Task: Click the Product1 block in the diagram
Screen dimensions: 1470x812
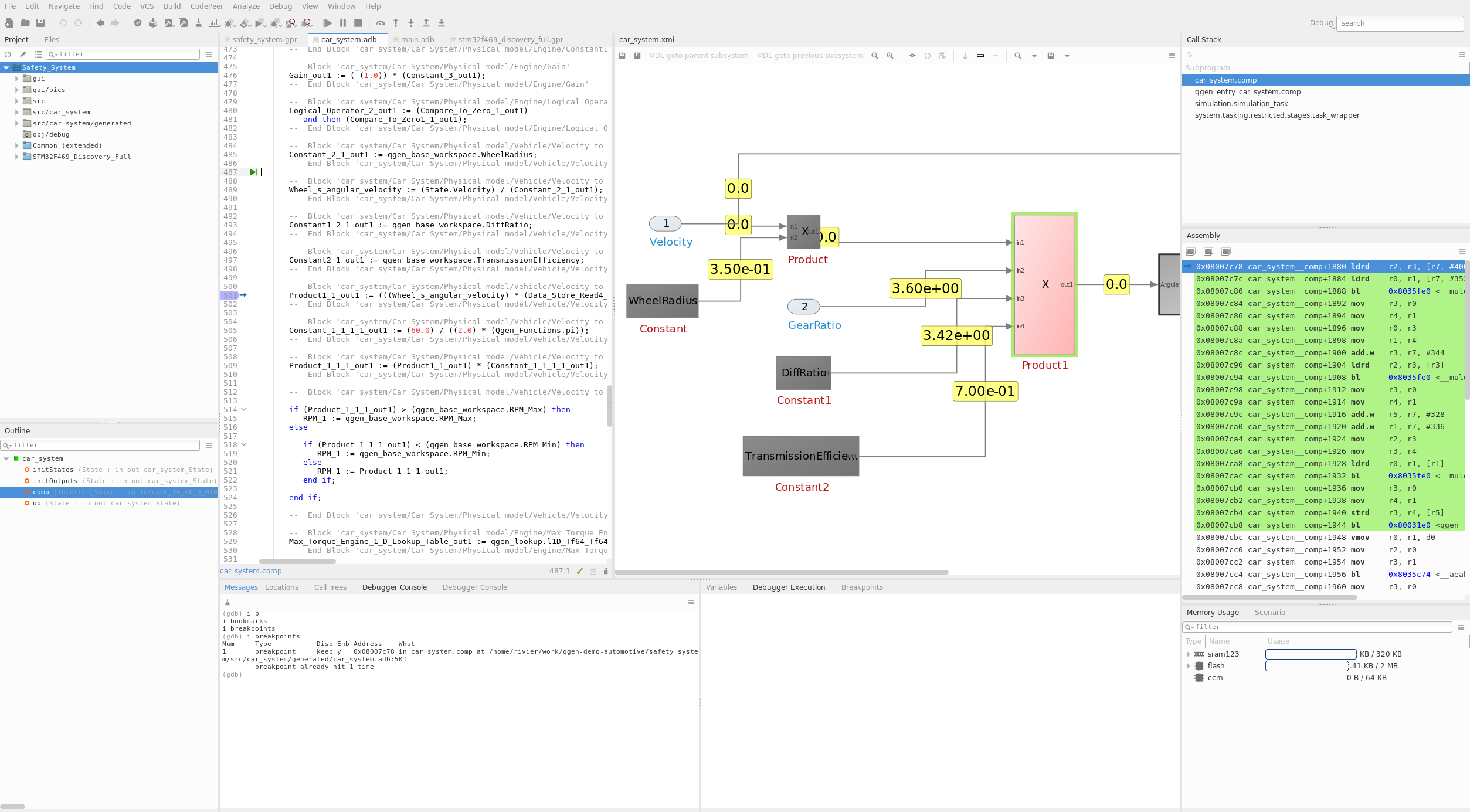Action: pos(1045,284)
